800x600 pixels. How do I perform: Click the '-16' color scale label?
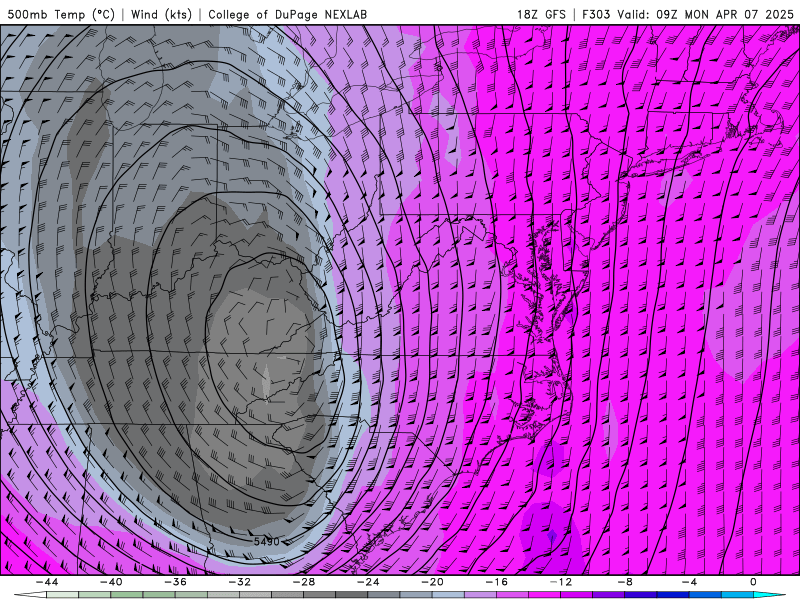click(496, 582)
